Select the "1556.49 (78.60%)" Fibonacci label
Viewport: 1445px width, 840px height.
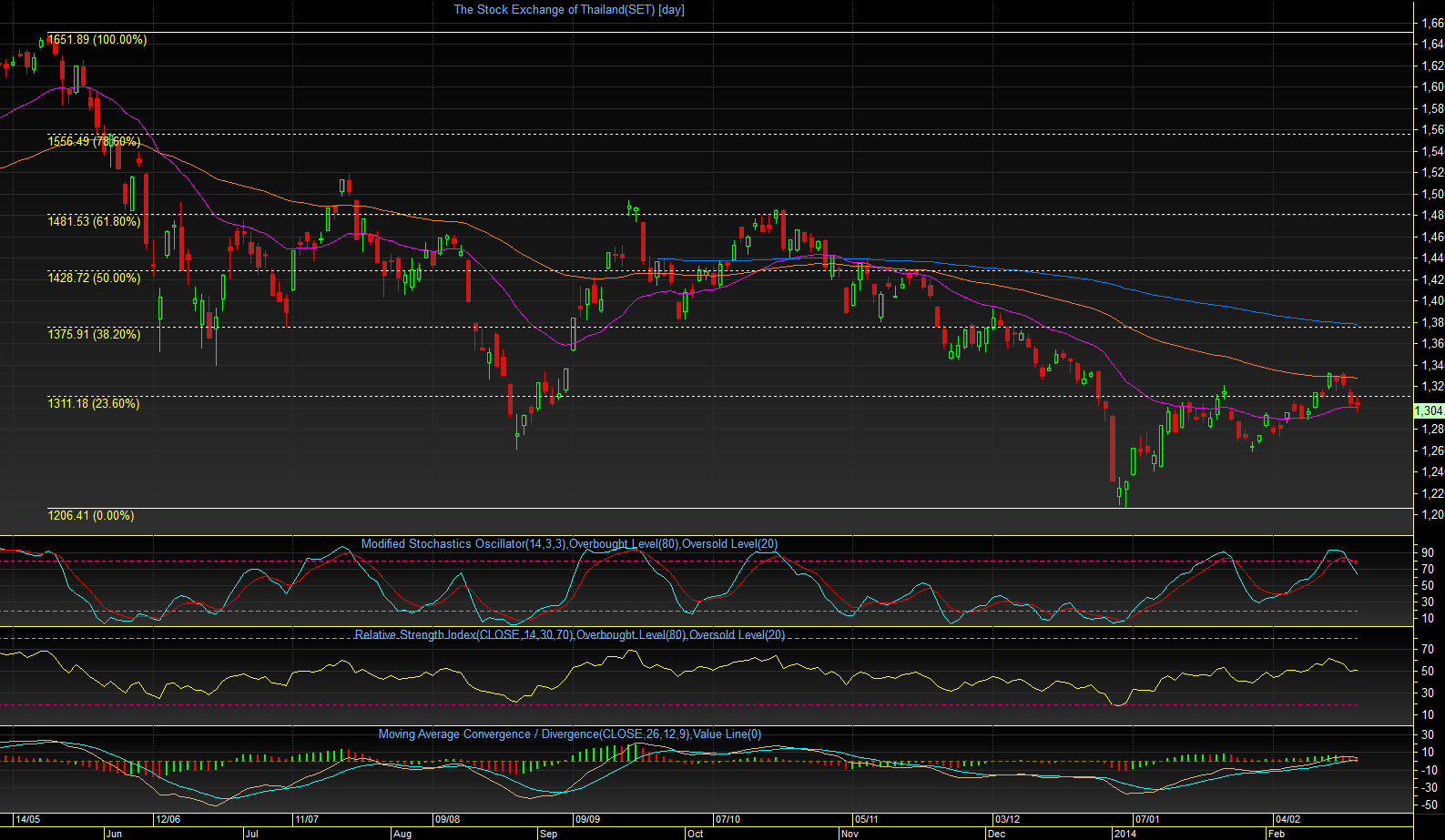pyautogui.click(x=94, y=142)
